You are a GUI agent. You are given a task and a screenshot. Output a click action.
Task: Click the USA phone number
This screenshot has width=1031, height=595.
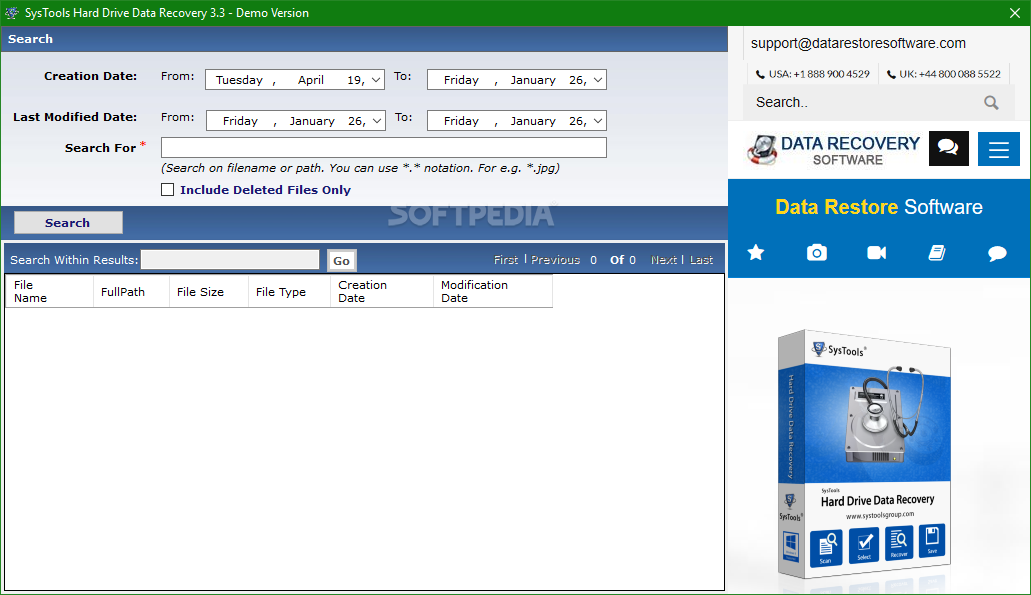(x=812, y=74)
